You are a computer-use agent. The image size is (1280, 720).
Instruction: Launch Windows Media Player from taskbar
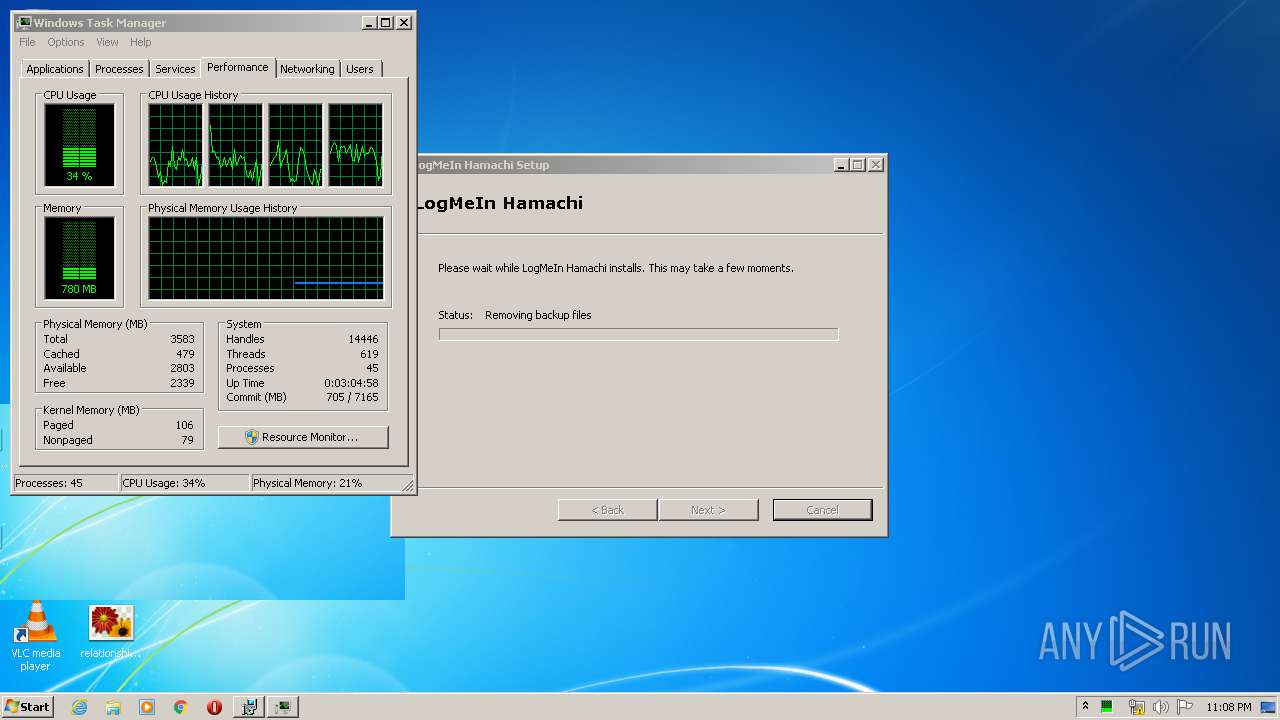coord(147,707)
